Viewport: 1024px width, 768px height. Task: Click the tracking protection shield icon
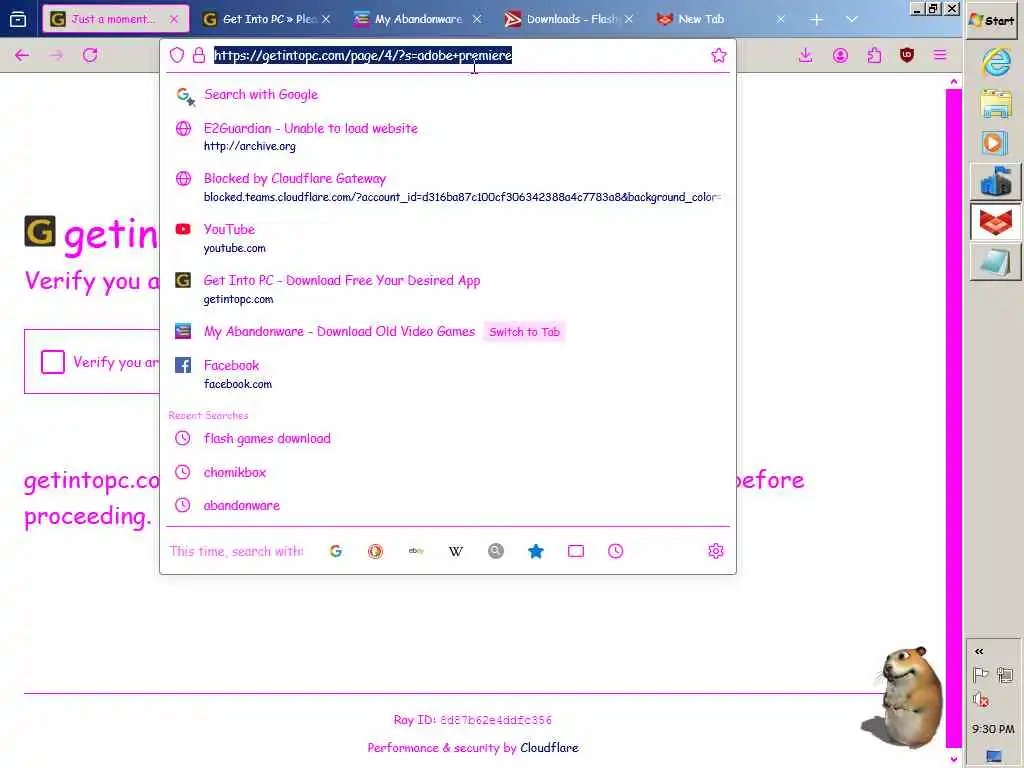(x=177, y=56)
